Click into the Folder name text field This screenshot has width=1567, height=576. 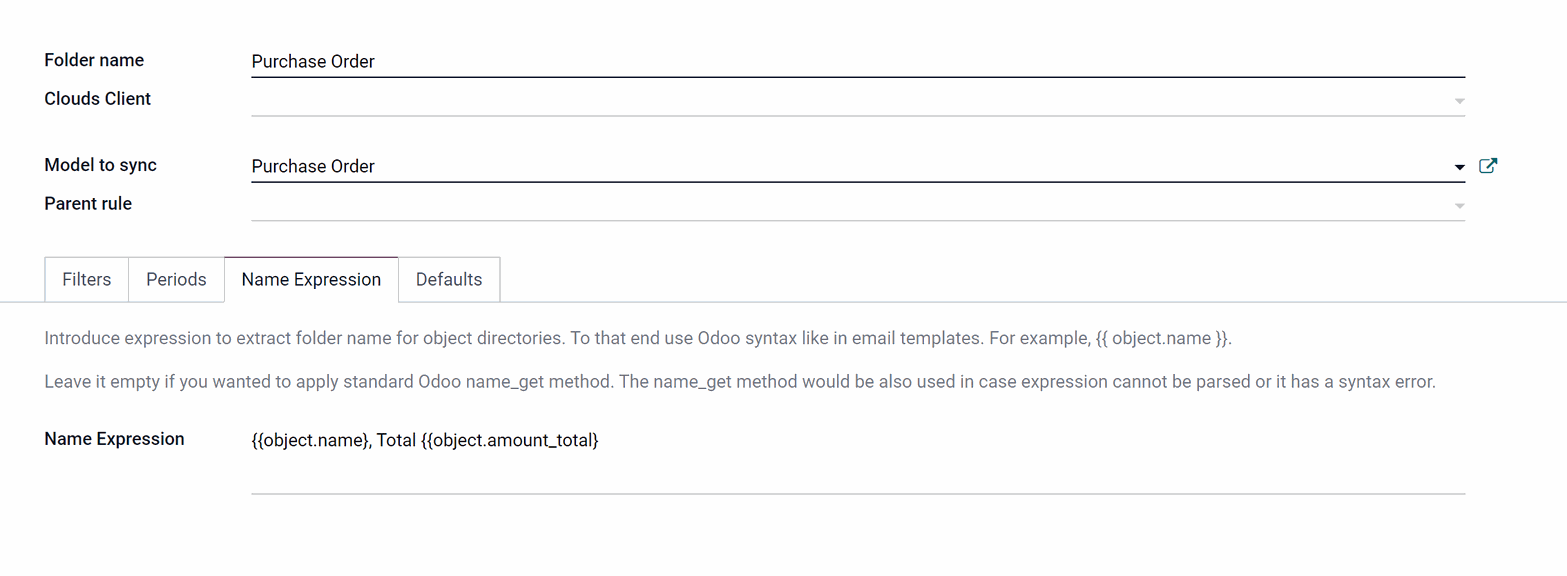pyautogui.click(x=858, y=62)
